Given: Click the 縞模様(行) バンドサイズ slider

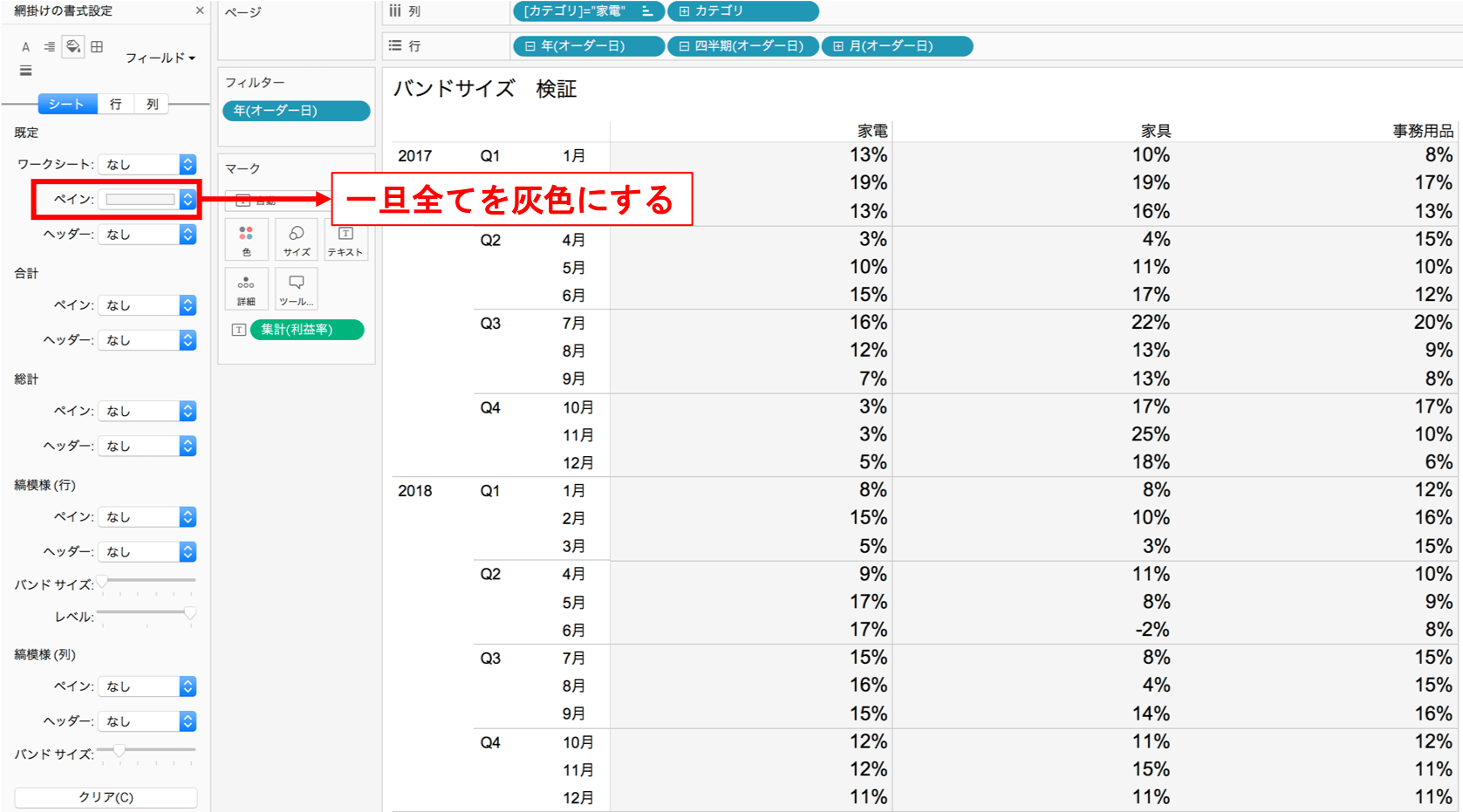Looking at the screenshot, I should tap(147, 582).
